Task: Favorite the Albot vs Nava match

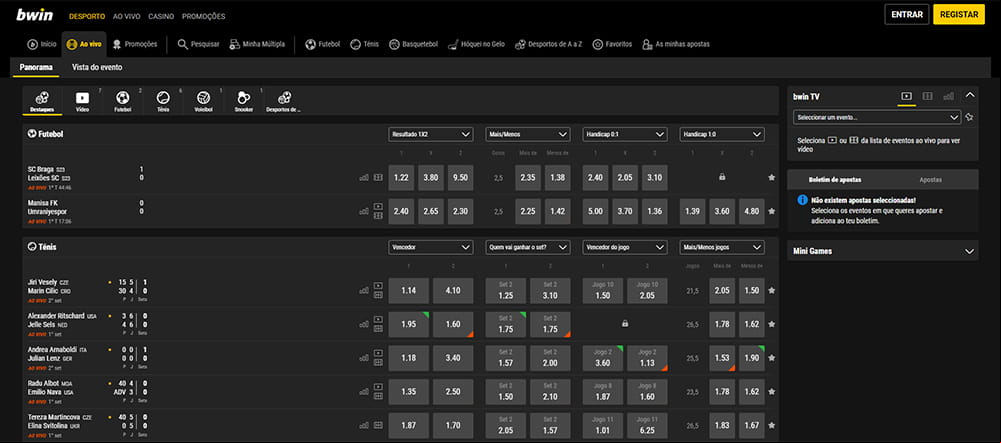Action: [x=771, y=392]
